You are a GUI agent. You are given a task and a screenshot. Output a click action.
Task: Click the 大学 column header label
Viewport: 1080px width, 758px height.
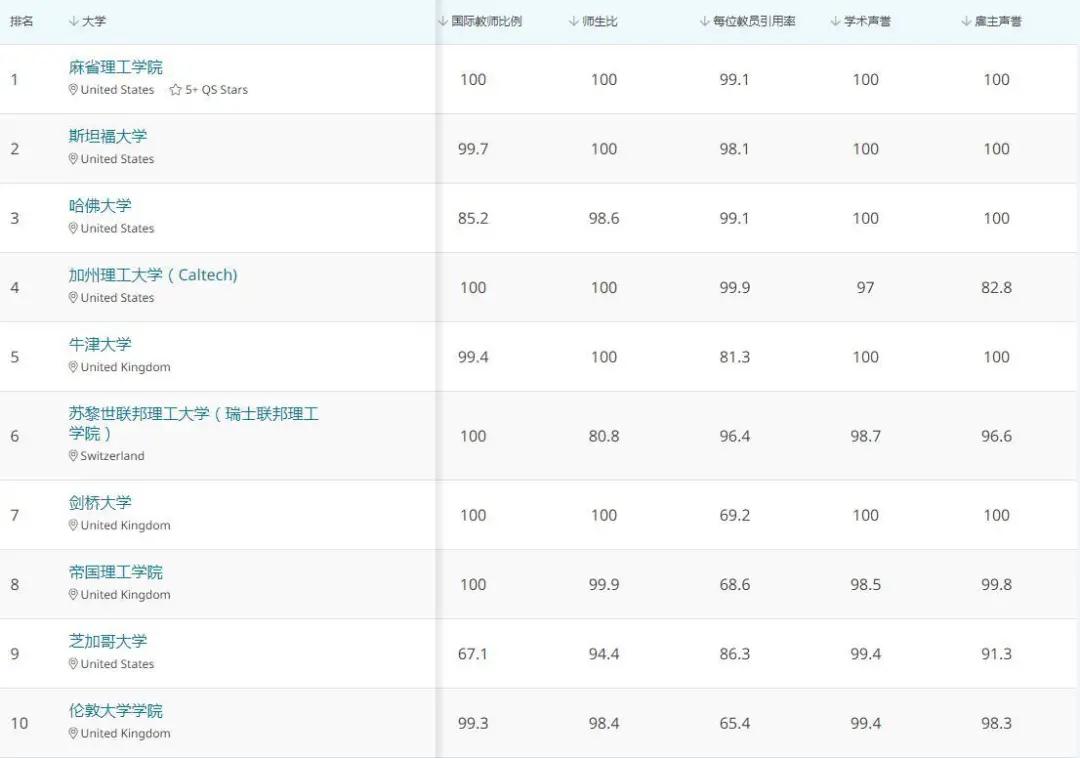click(x=94, y=21)
